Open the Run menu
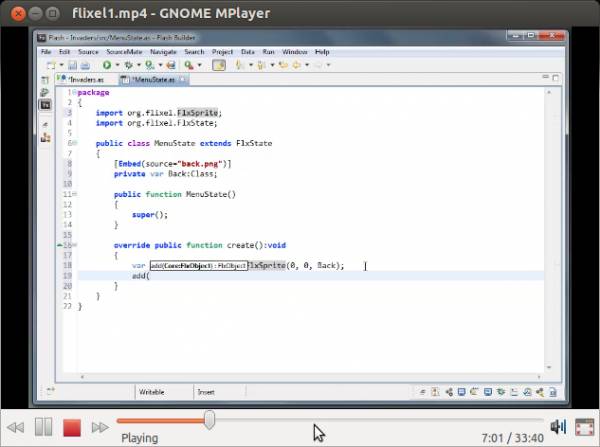600x447 pixels. click(268, 52)
